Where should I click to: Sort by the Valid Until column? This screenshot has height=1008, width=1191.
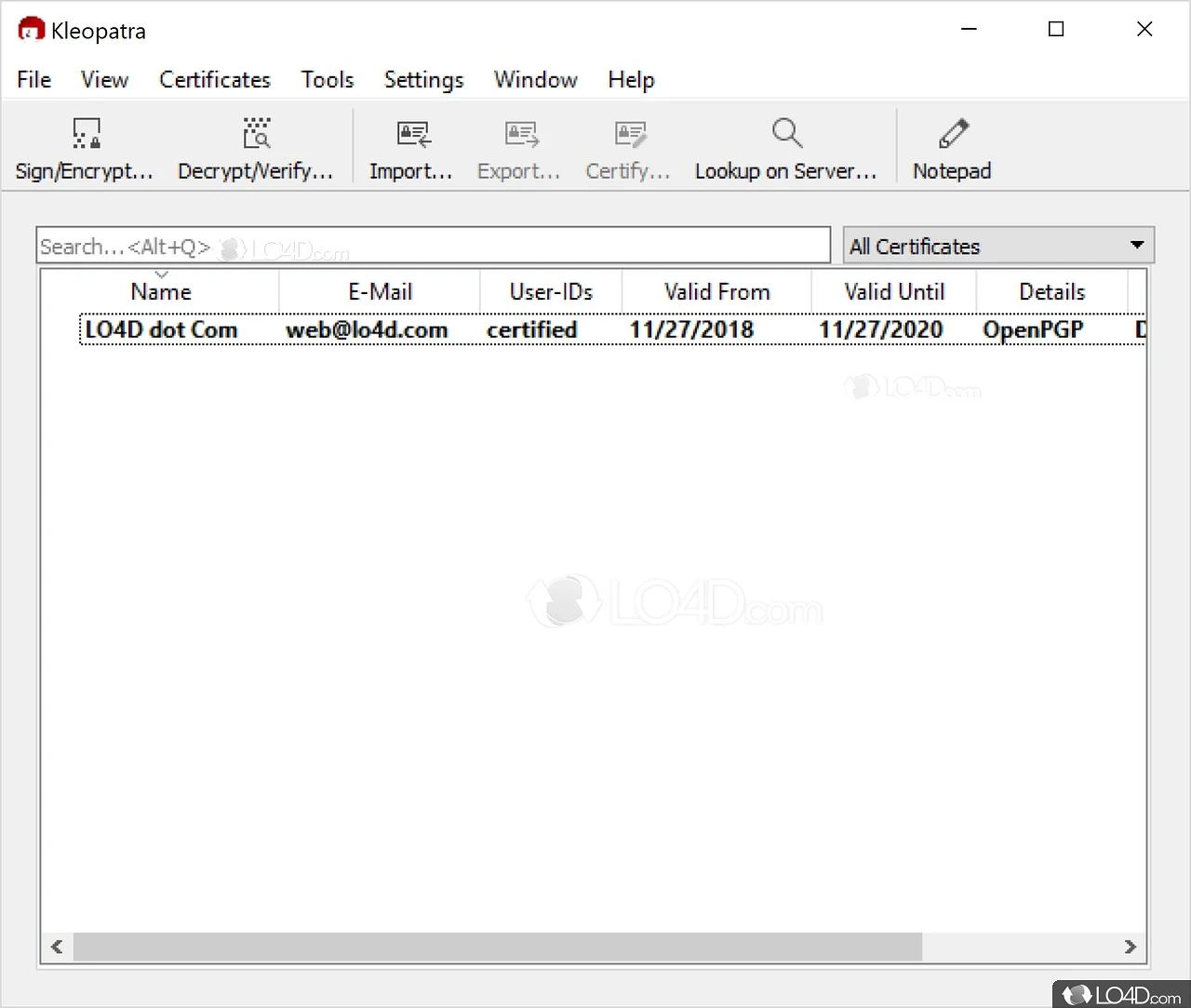pyautogui.click(x=892, y=291)
